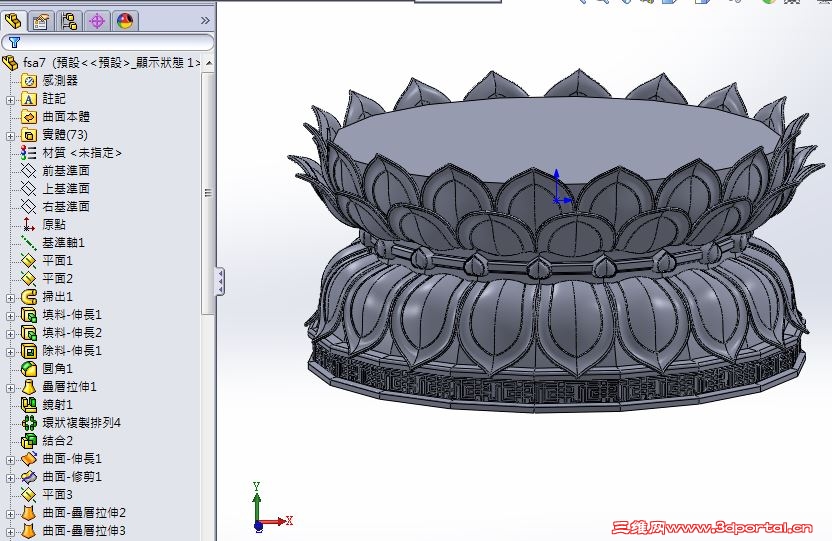Select the 基準軸1 axis icon
The image size is (832, 541).
(28, 242)
